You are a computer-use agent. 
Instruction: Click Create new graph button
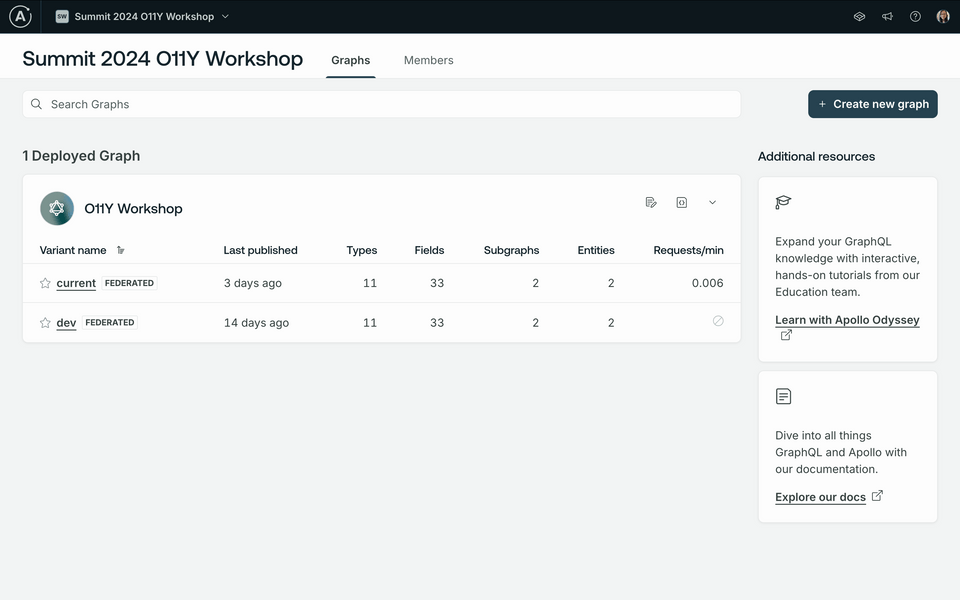click(872, 104)
